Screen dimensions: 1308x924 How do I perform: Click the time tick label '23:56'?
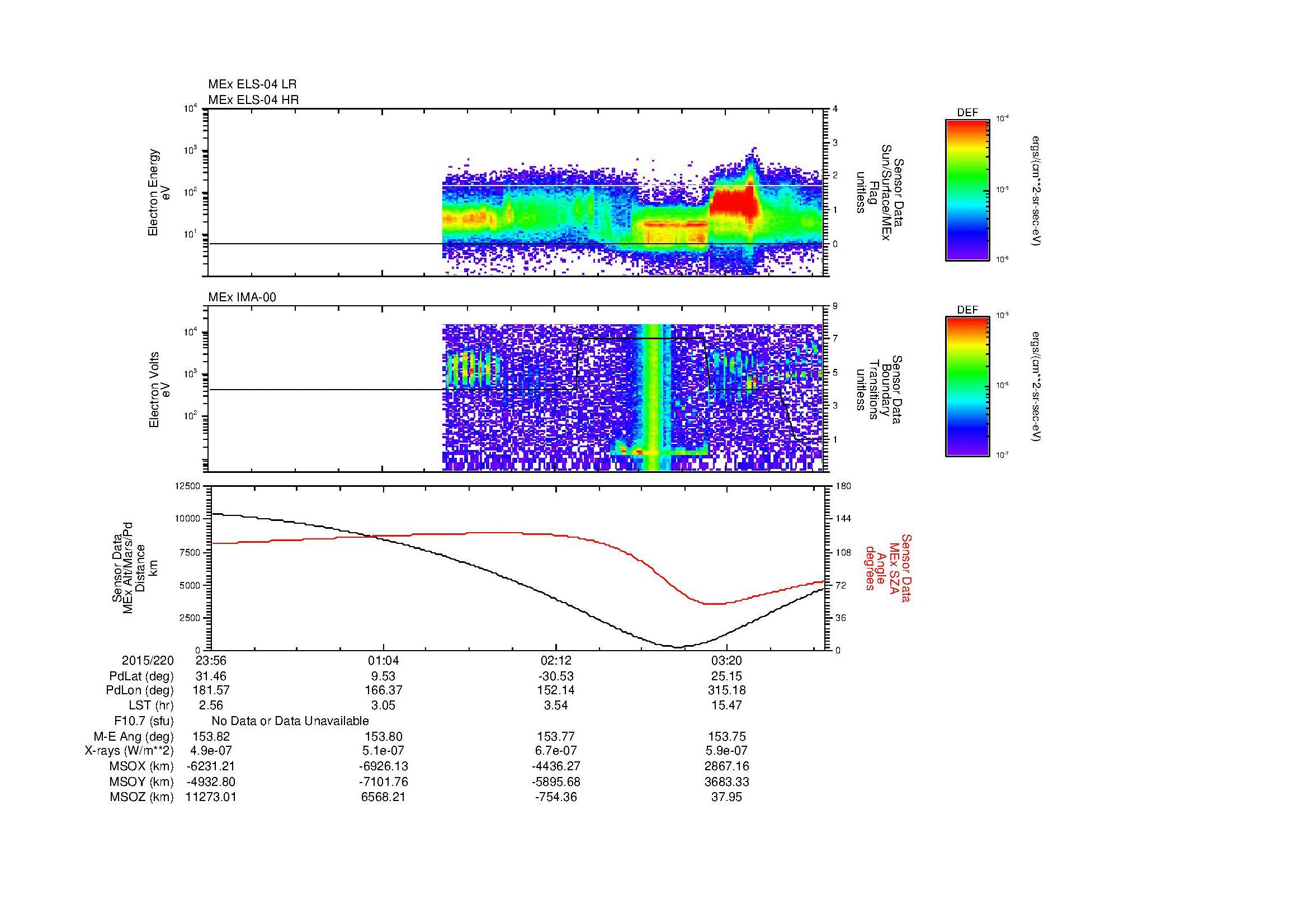coord(211,660)
